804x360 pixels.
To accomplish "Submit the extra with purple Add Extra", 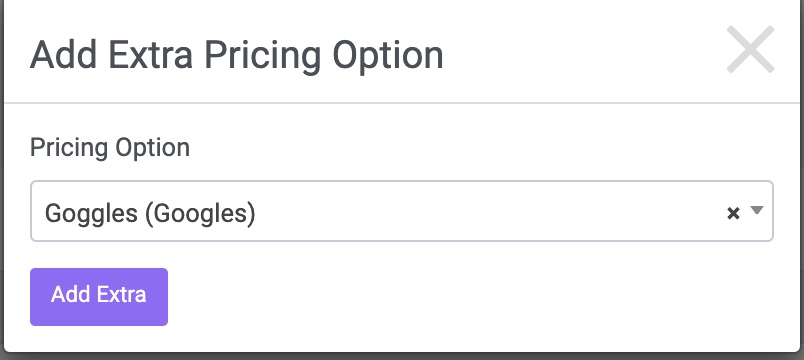I will tap(99, 296).
